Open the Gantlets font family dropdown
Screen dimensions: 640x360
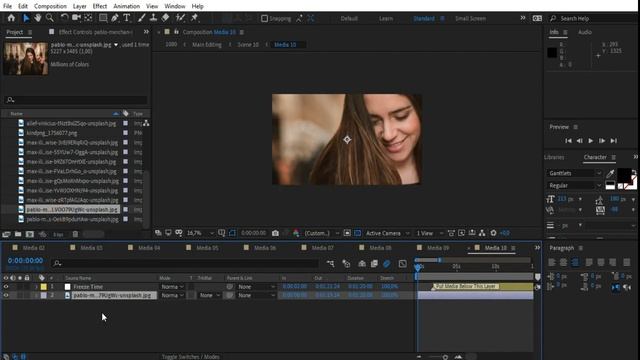coord(574,173)
